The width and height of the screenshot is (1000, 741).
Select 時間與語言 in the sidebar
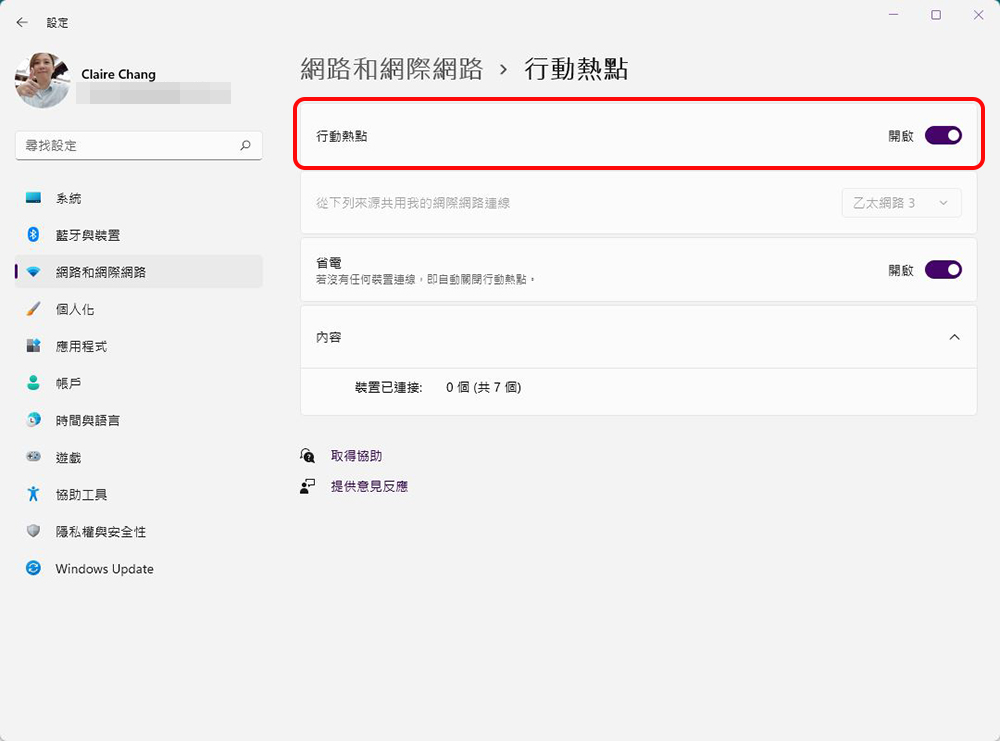pyautogui.click(x=88, y=421)
